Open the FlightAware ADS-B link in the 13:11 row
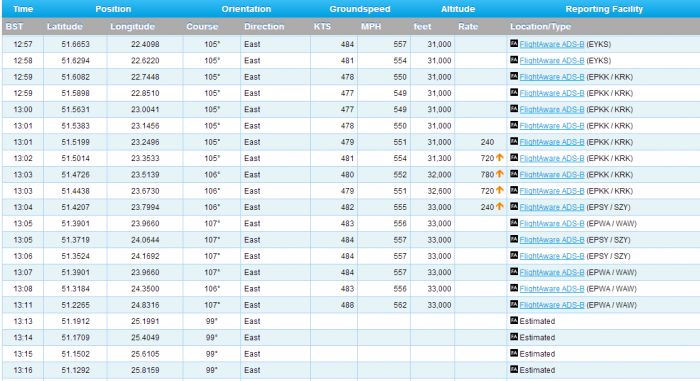This screenshot has height=381, width=700. coord(552,305)
